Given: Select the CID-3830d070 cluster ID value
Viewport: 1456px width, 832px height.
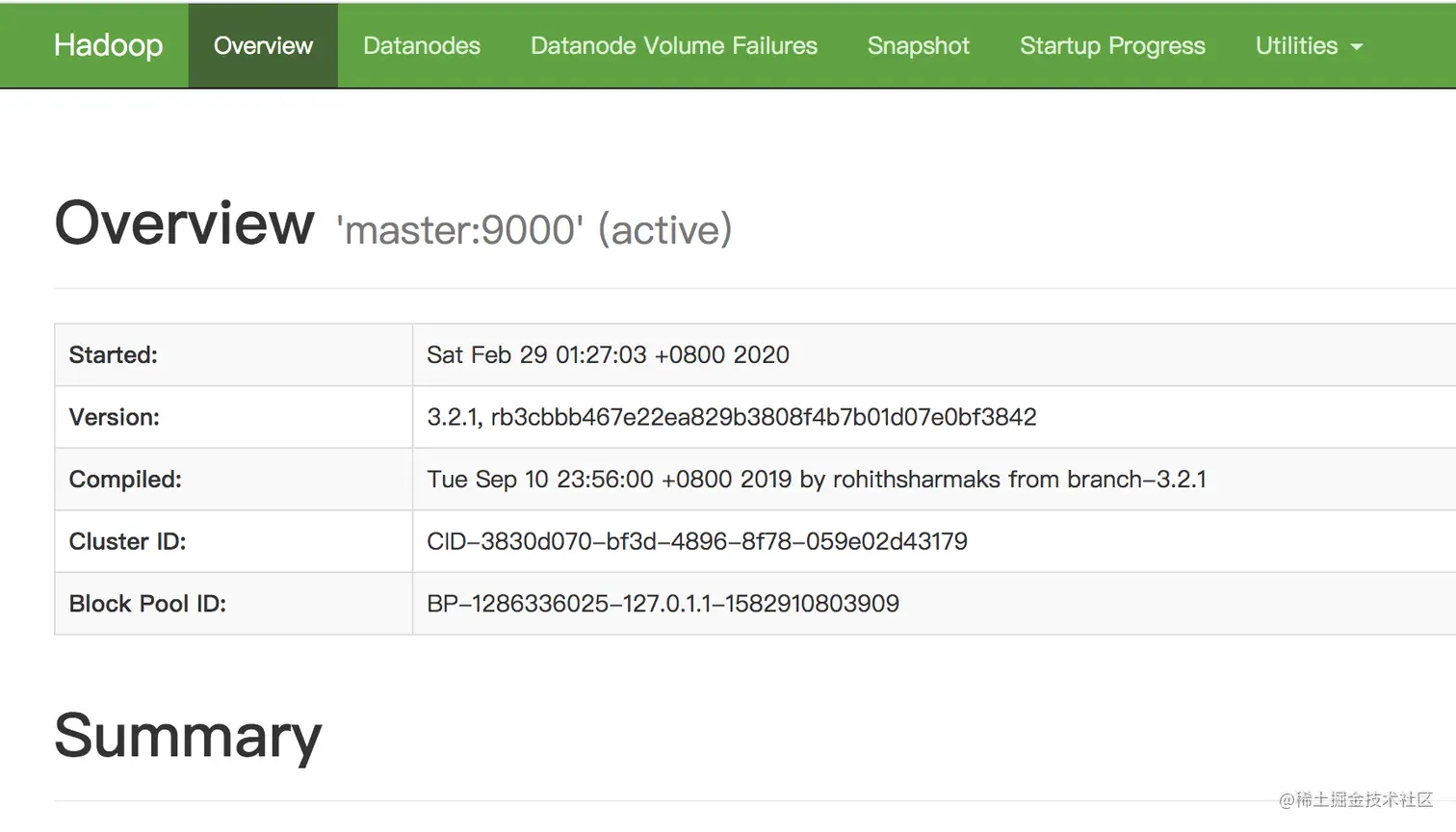Looking at the screenshot, I should pos(697,541).
